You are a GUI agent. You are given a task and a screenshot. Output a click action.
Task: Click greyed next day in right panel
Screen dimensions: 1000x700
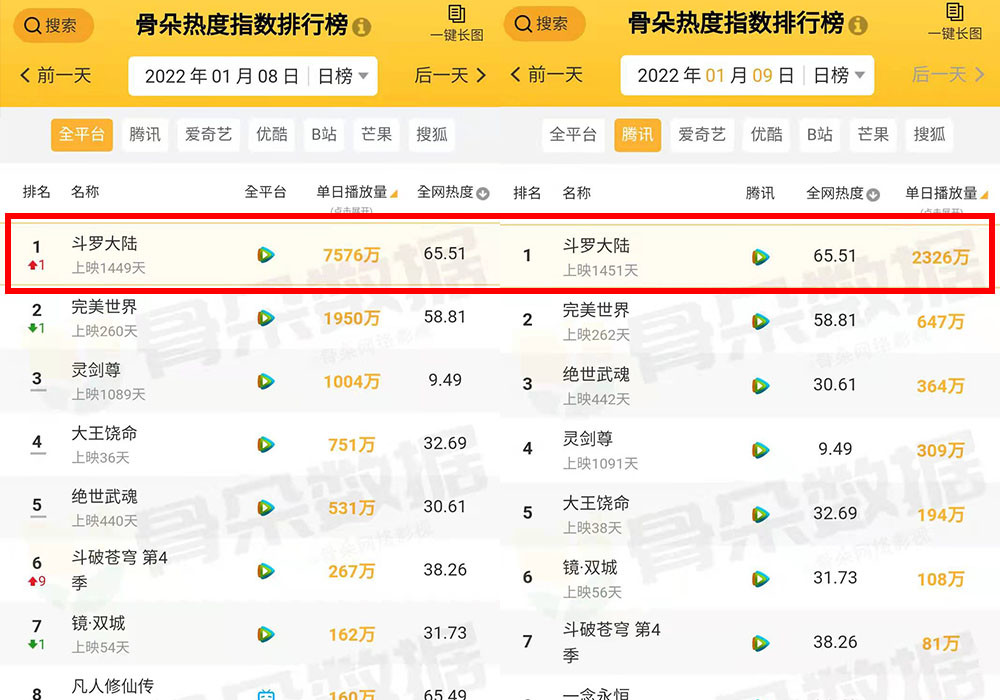click(x=948, y=75)
